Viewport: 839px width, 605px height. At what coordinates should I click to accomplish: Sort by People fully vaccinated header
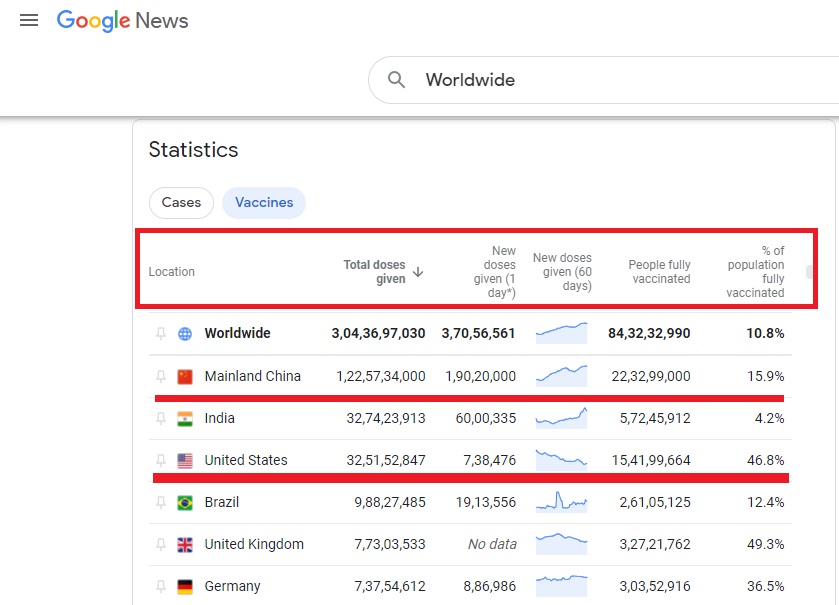click(x=659, y=272)
